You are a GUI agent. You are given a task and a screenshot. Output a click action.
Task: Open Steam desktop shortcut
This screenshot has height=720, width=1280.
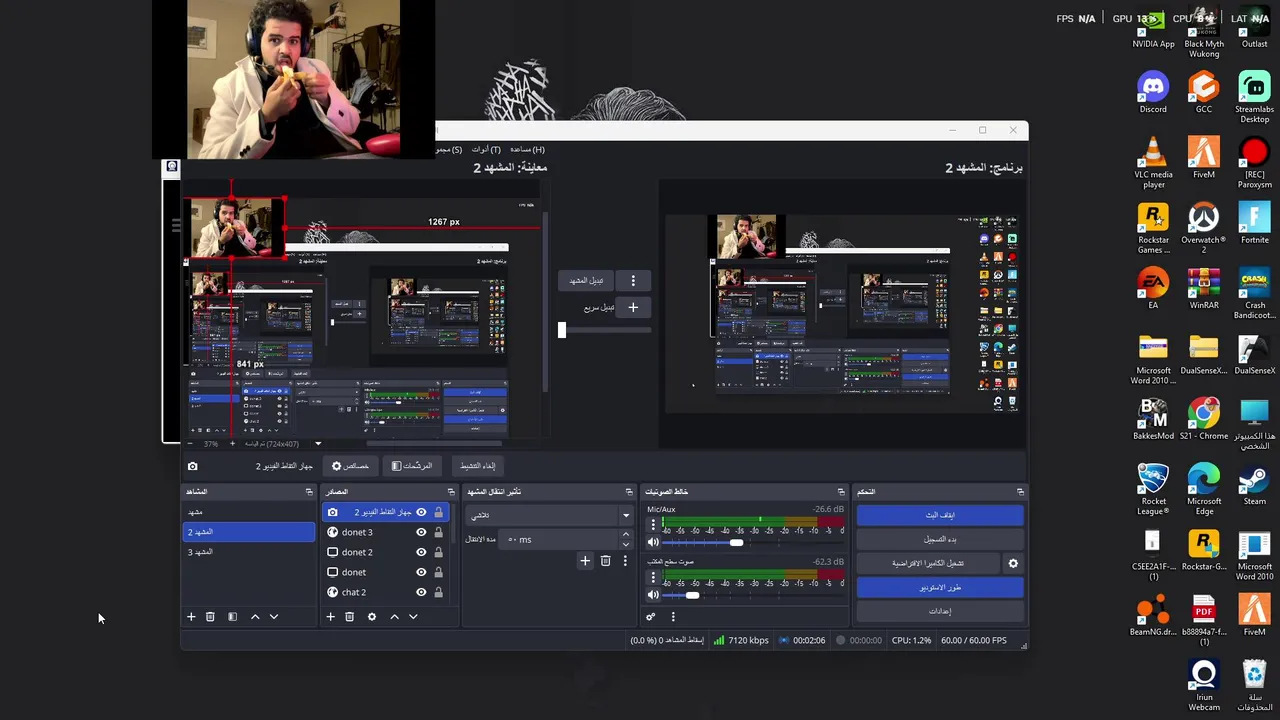pos(1254,485)
